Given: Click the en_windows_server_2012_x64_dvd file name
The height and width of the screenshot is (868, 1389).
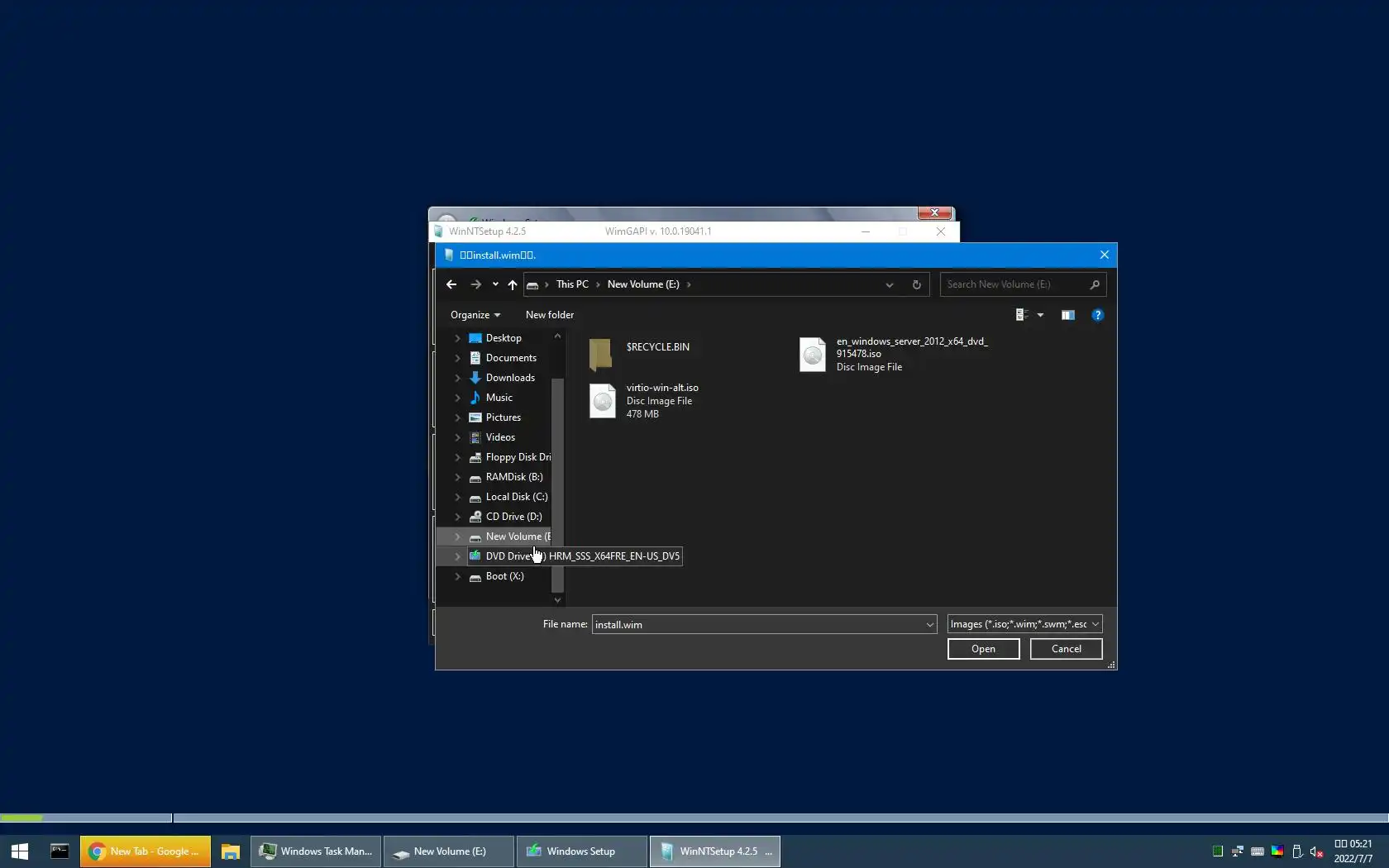Looking at the screenshot, I should (x=912, y=347).
